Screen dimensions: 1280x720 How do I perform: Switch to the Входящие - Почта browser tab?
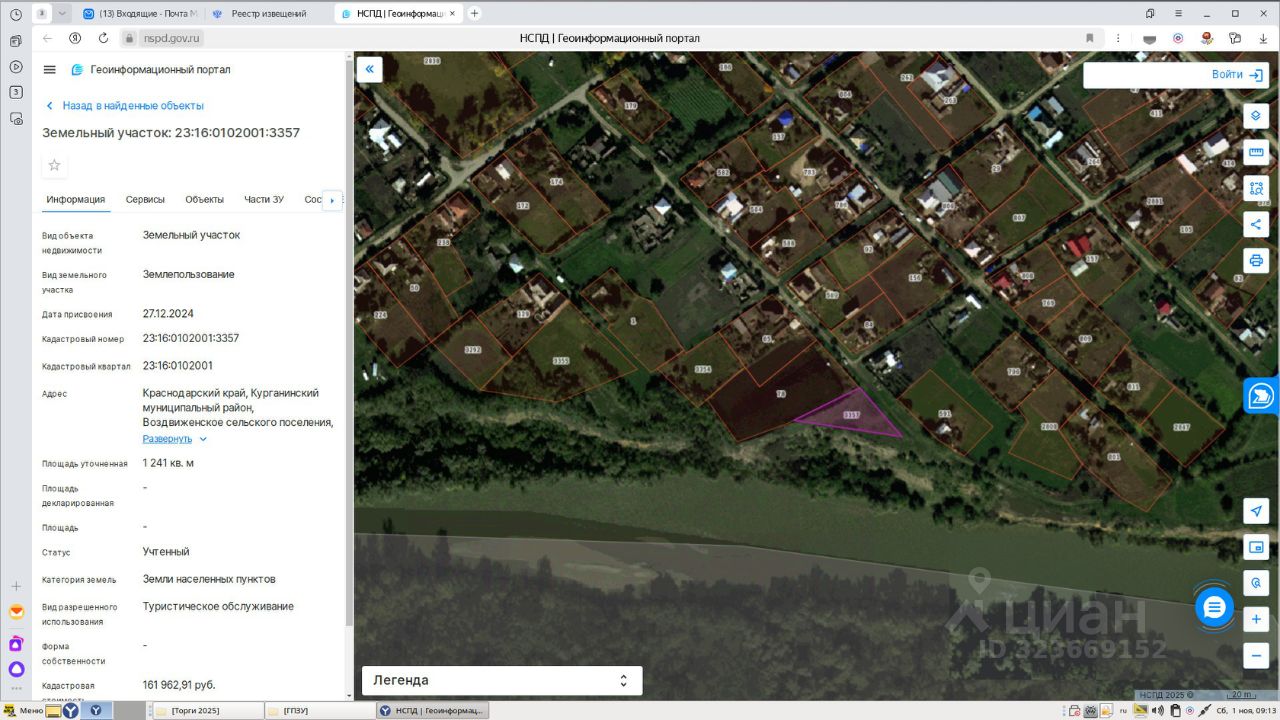point(140,13)
